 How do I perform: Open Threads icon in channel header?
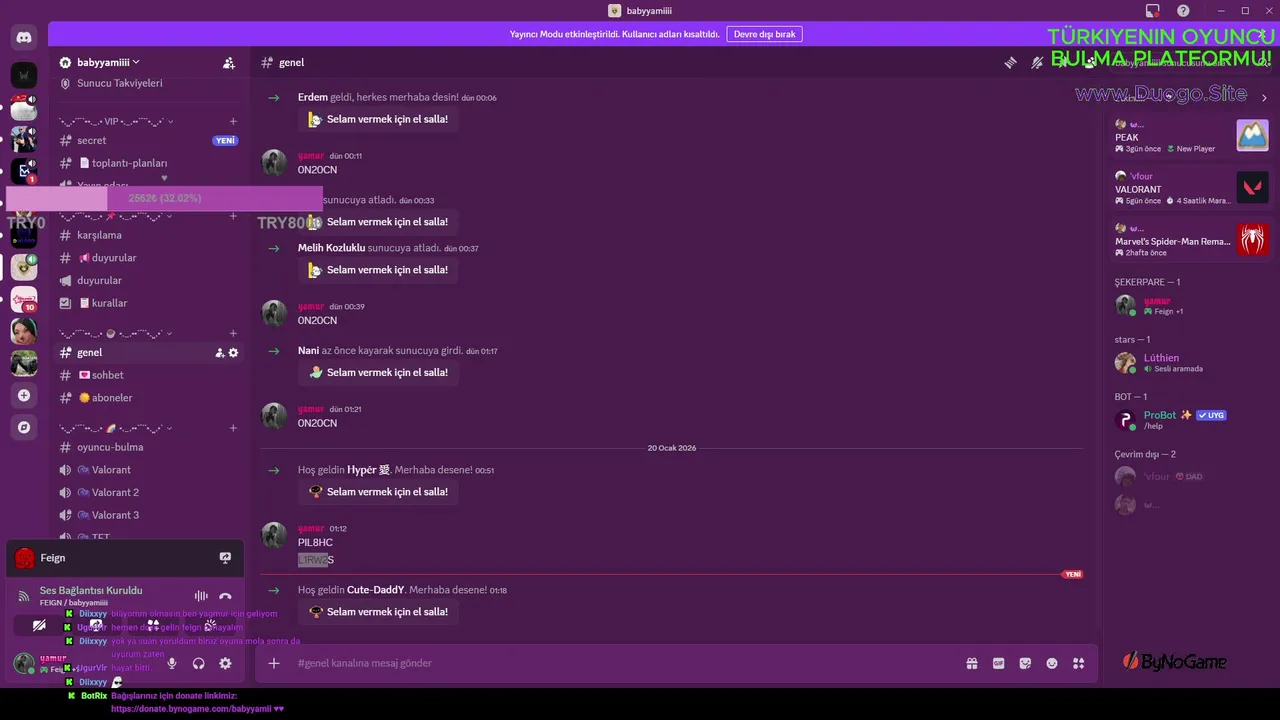point(1010,62)
